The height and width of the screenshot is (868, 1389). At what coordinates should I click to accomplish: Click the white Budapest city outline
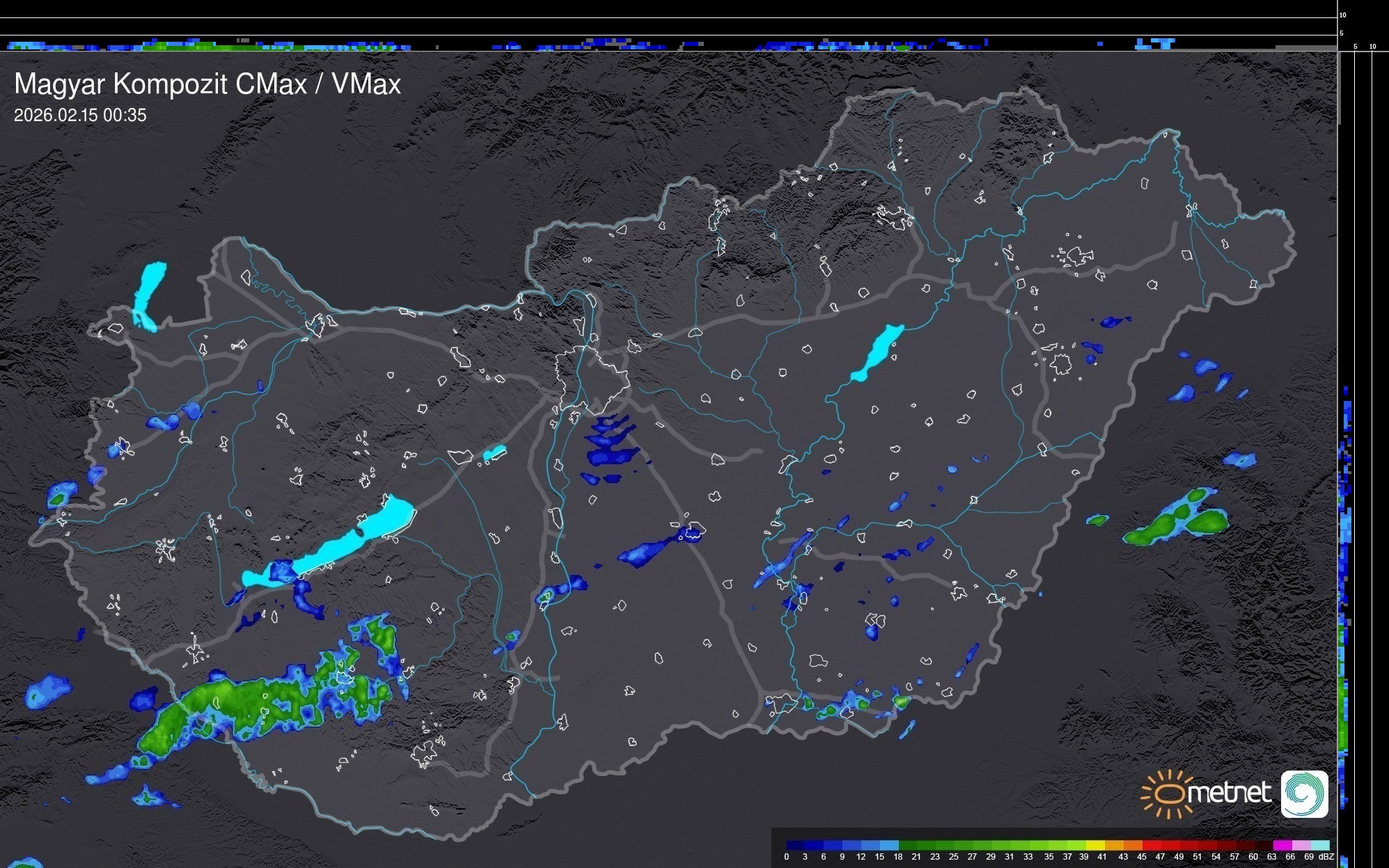point(592,379)
